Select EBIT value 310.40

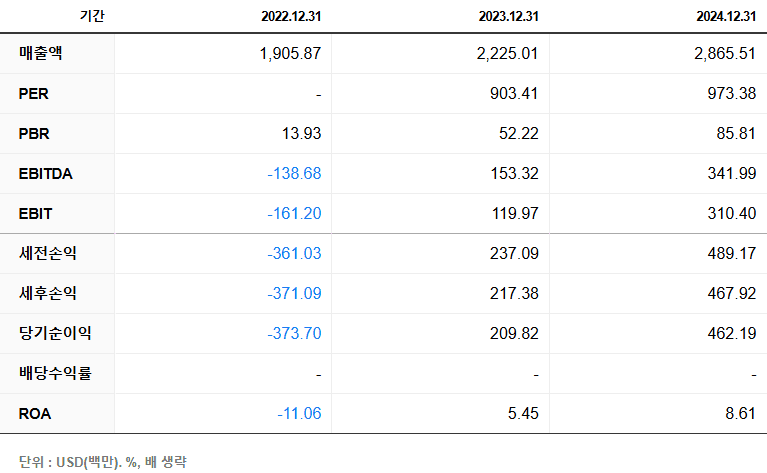(732, 214)
